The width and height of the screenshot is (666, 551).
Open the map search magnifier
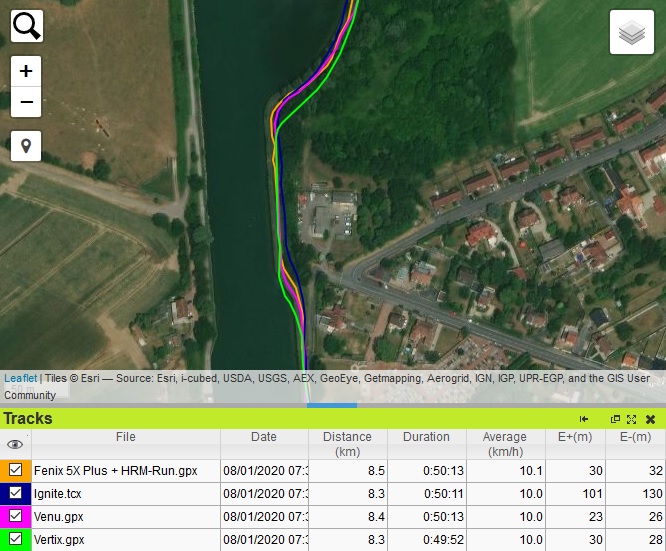[x=27, y=26]
